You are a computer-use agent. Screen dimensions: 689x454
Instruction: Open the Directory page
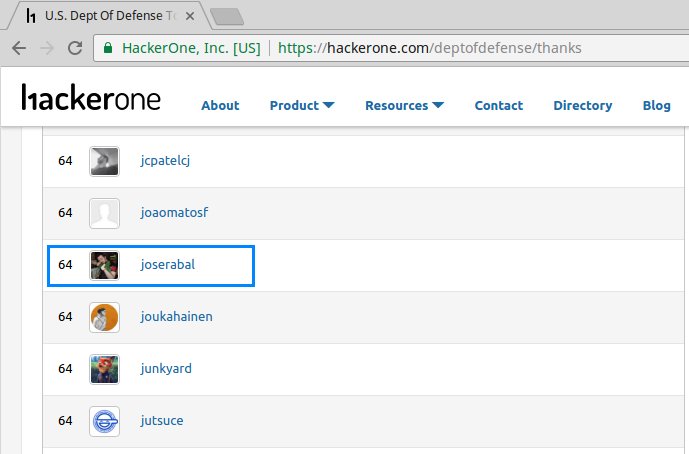(583, 105)
